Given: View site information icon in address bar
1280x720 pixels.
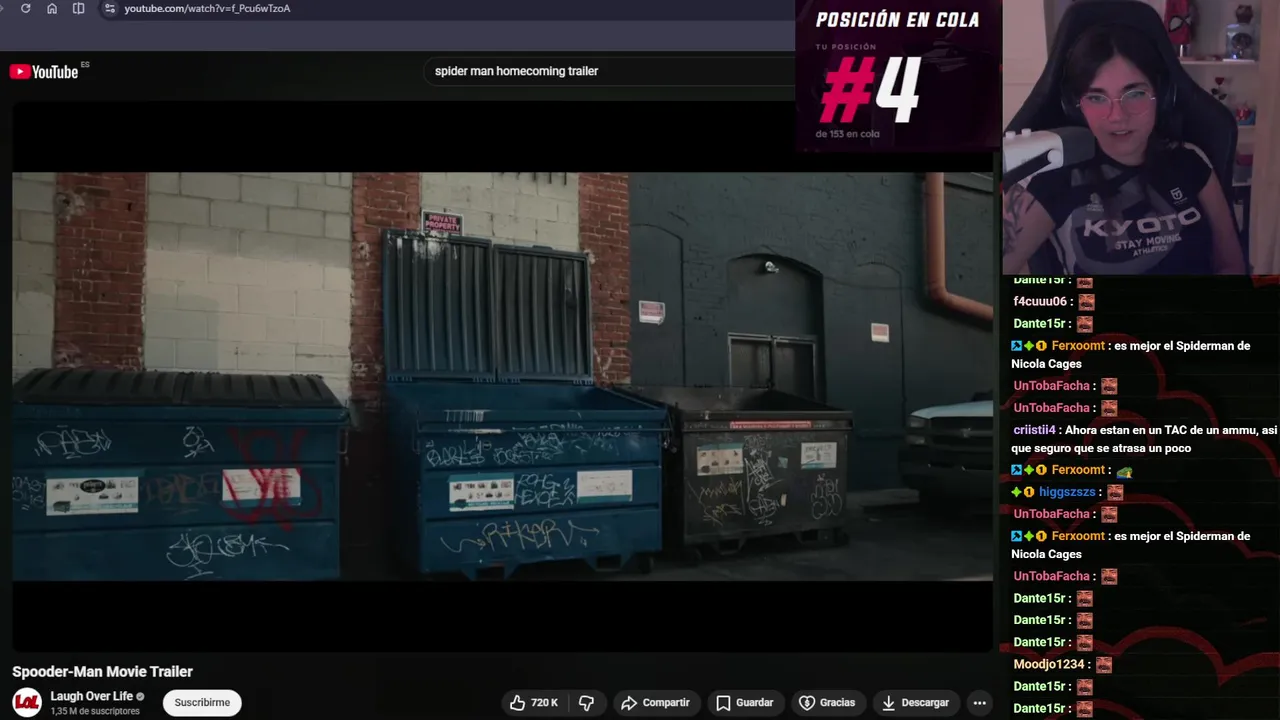Looking at the screenshot, I should (x=110, y=8).
